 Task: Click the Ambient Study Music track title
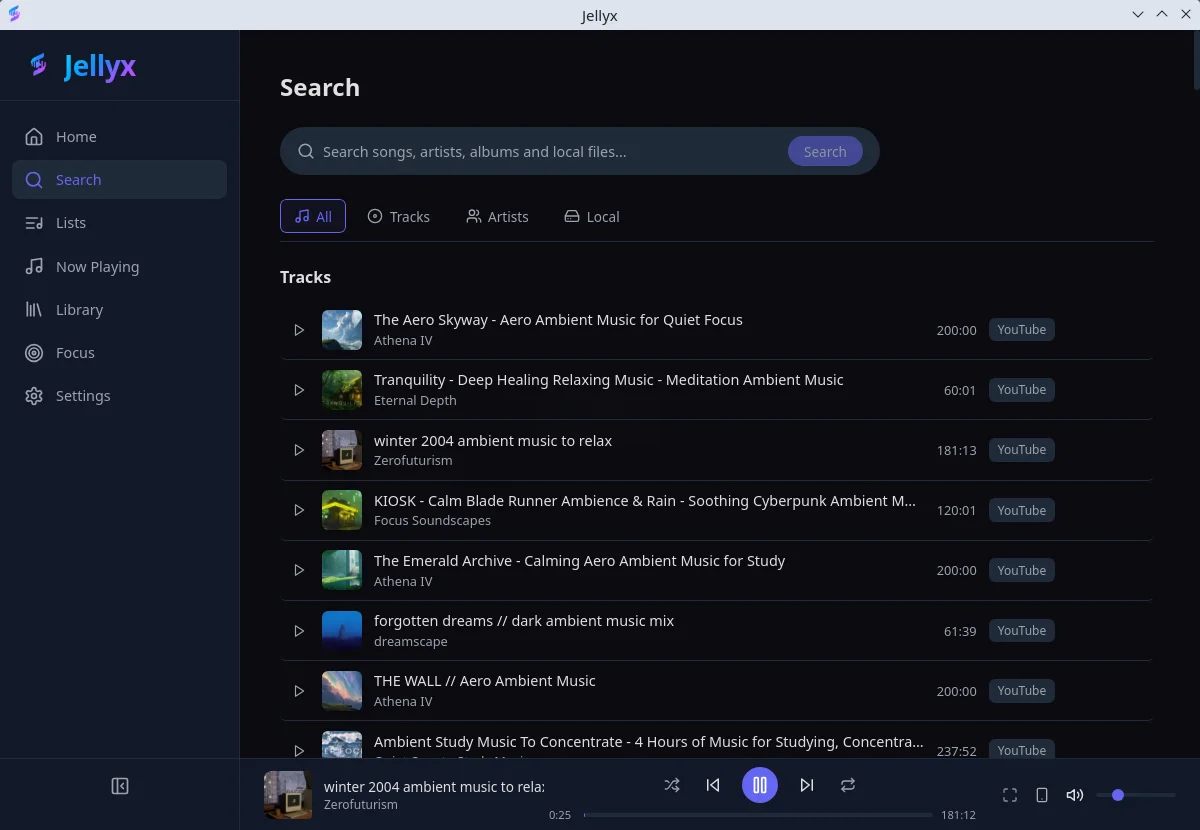648,742
